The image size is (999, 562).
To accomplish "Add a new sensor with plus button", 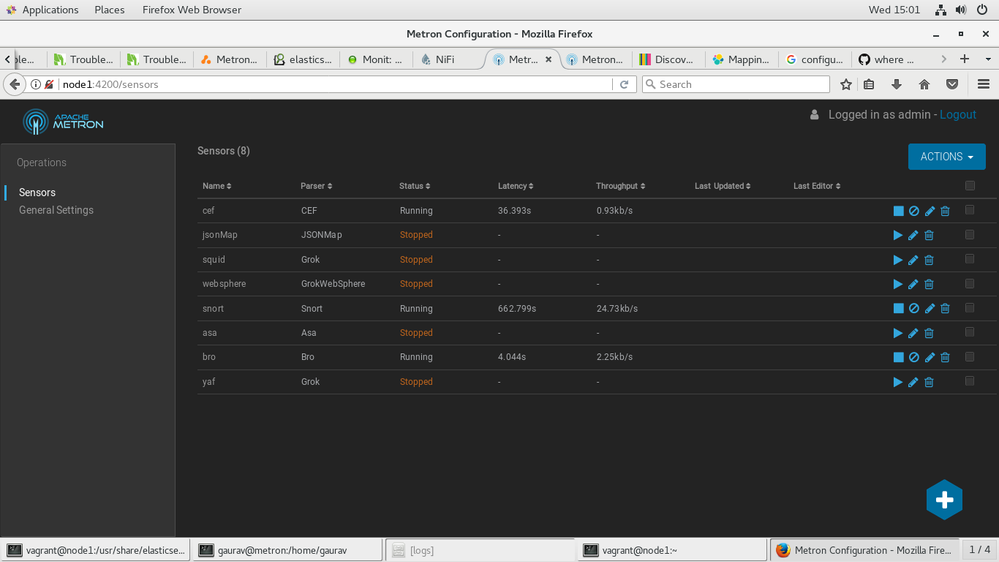I will (944, 500).
